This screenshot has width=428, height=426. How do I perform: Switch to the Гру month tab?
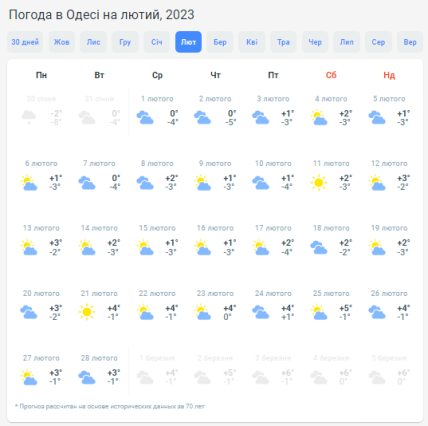coord(125,42)
